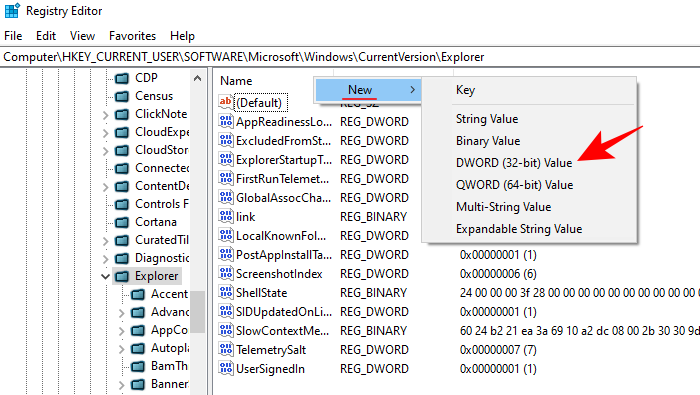Select the GlobalAssocCha... value name
This screenshot has width=700, height=395.
coord(283,197)
